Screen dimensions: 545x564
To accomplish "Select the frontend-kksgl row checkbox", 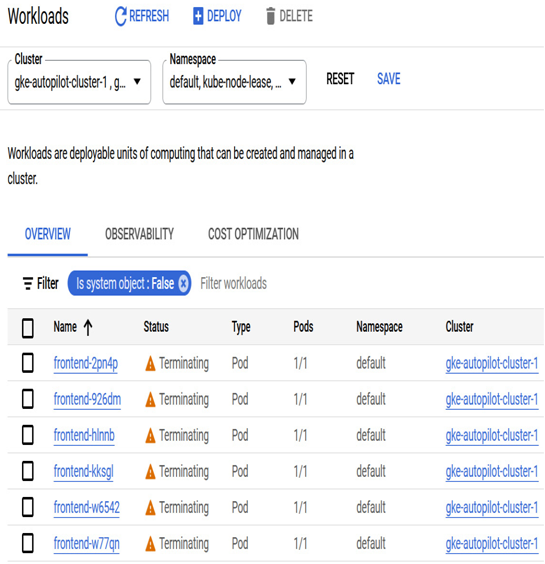I will [x=28, y=471].
